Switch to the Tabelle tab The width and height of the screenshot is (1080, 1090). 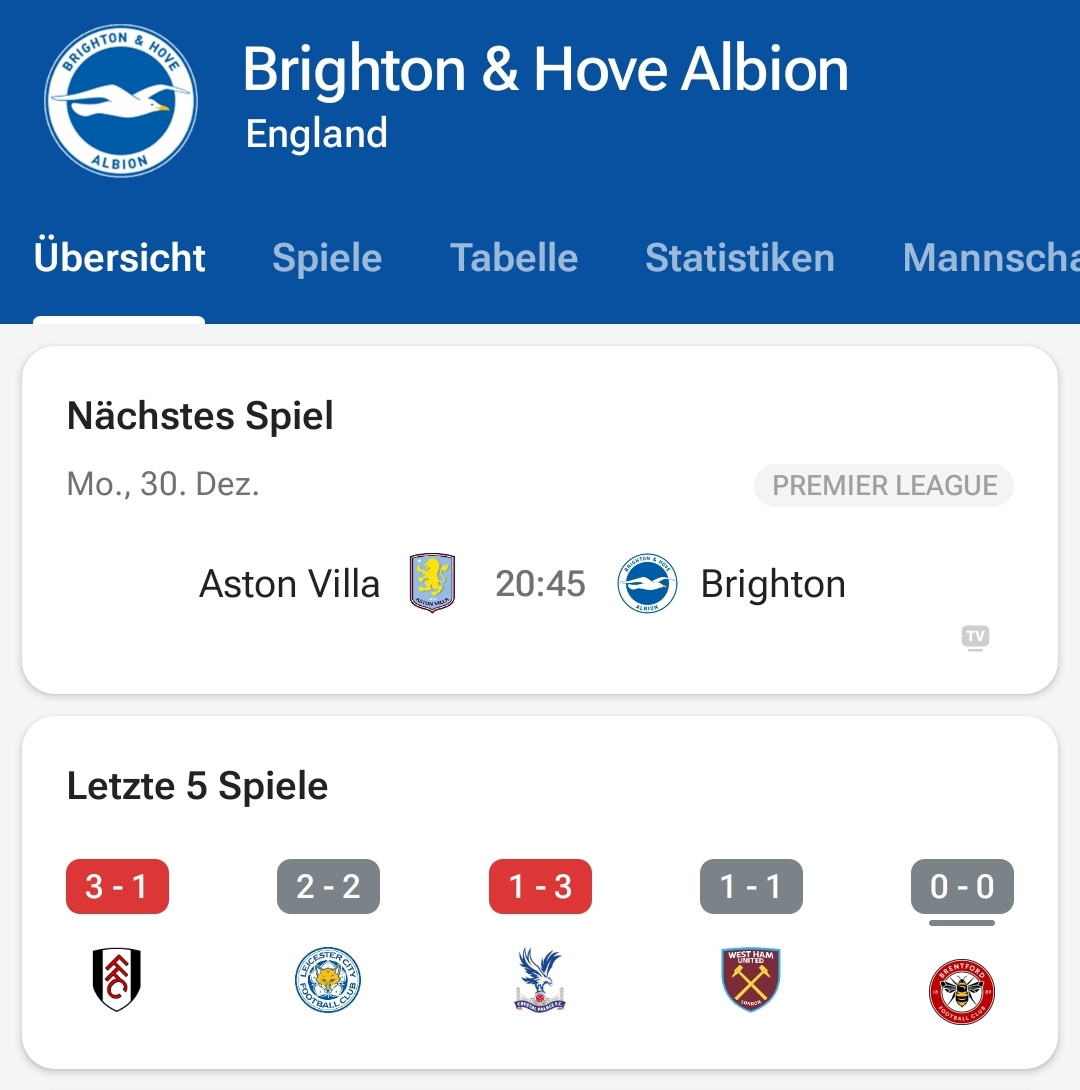pos(514,258)
